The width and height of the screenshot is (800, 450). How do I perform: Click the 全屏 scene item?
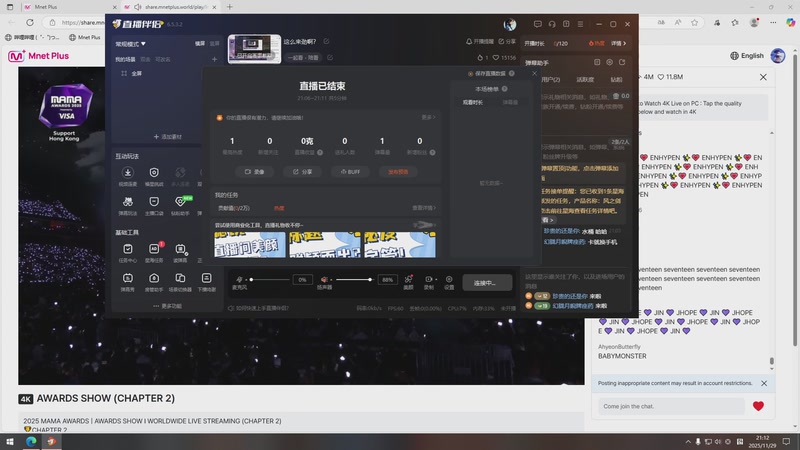point(132,73)
